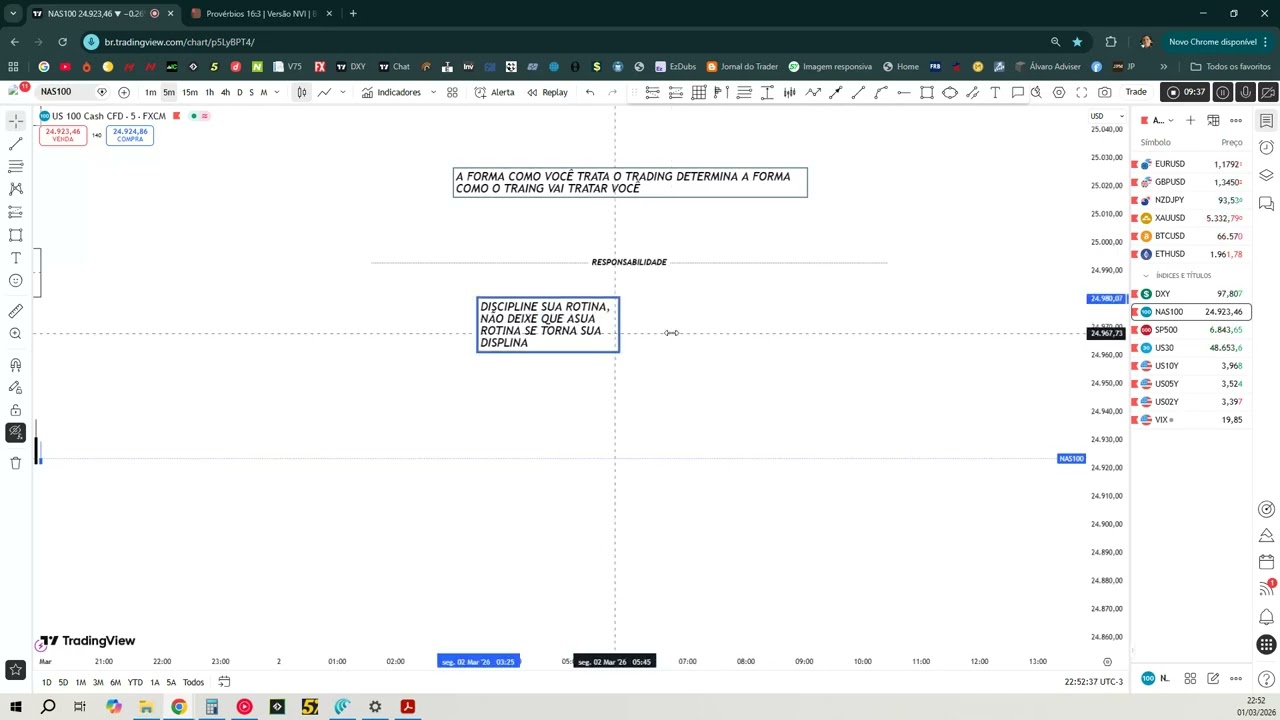Open the layout templates grid icon
Screen dimensions: 1280x720
tap(452, 92)
